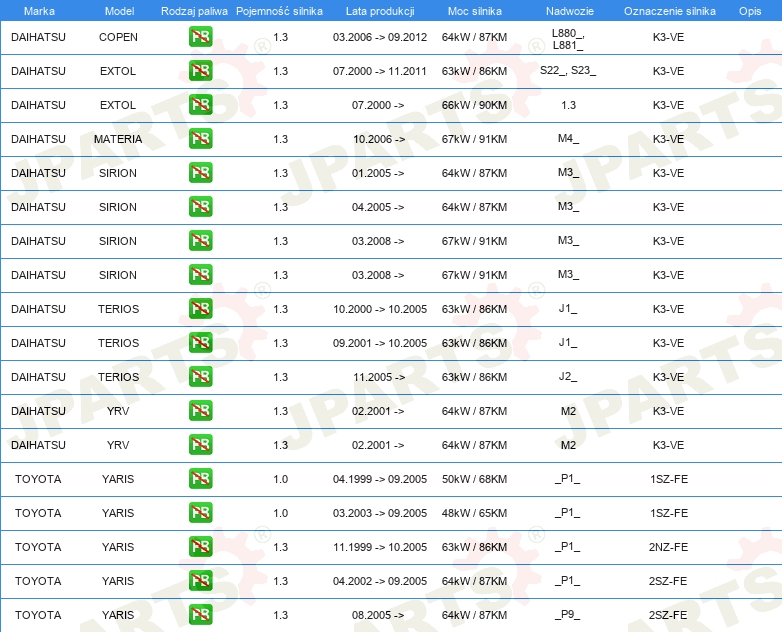Screen dimensions: 782x632
Task: Click the Lata produkcji column header
Action: click(380, 11)
